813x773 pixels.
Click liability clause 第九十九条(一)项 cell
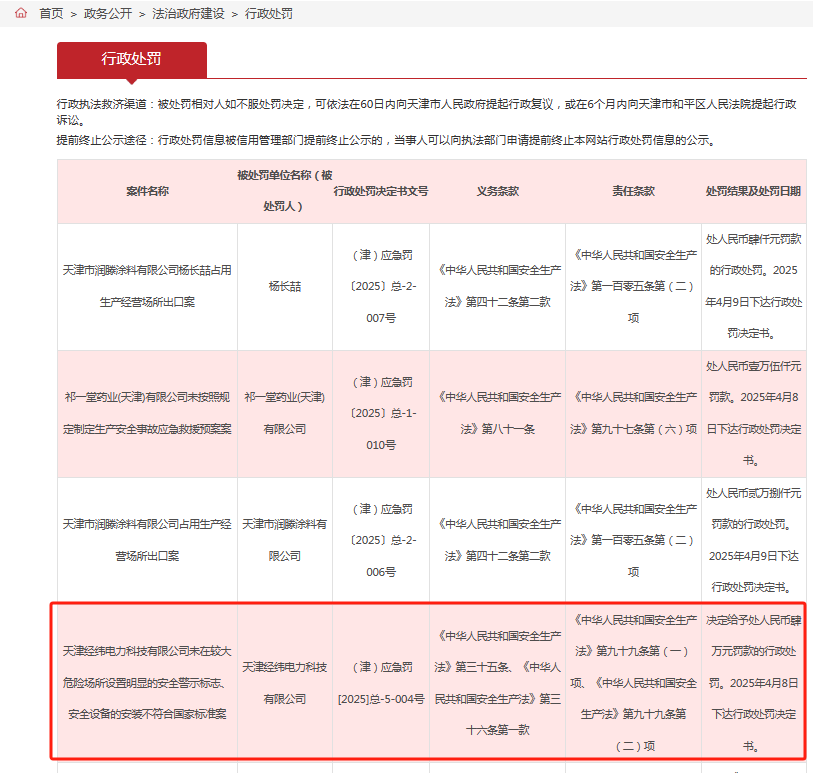(633, 683)
